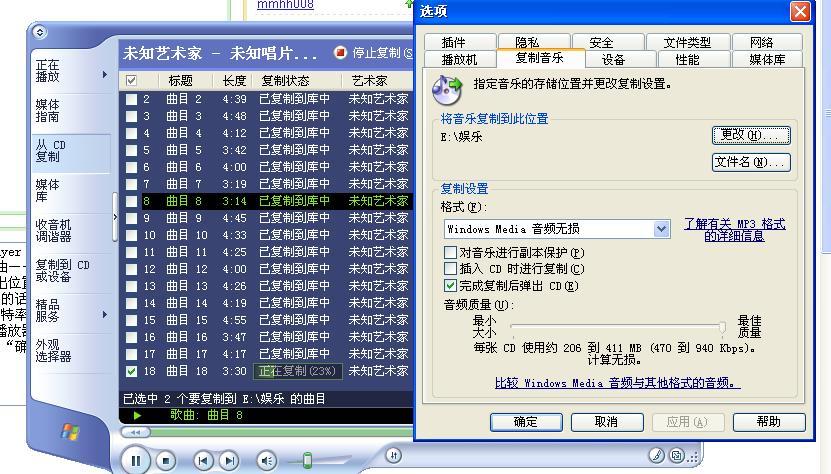Close the Options dialog

click(800, 11)
